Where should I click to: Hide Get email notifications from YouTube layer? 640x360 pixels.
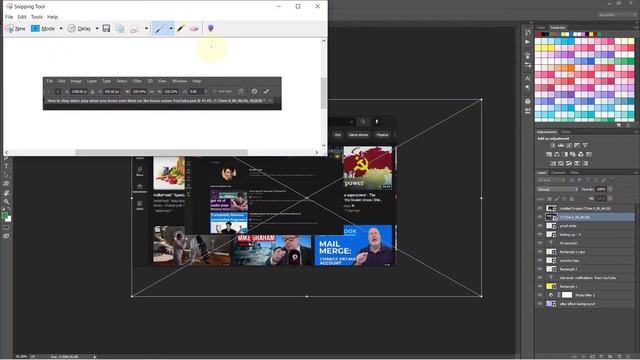pos(540,278)
